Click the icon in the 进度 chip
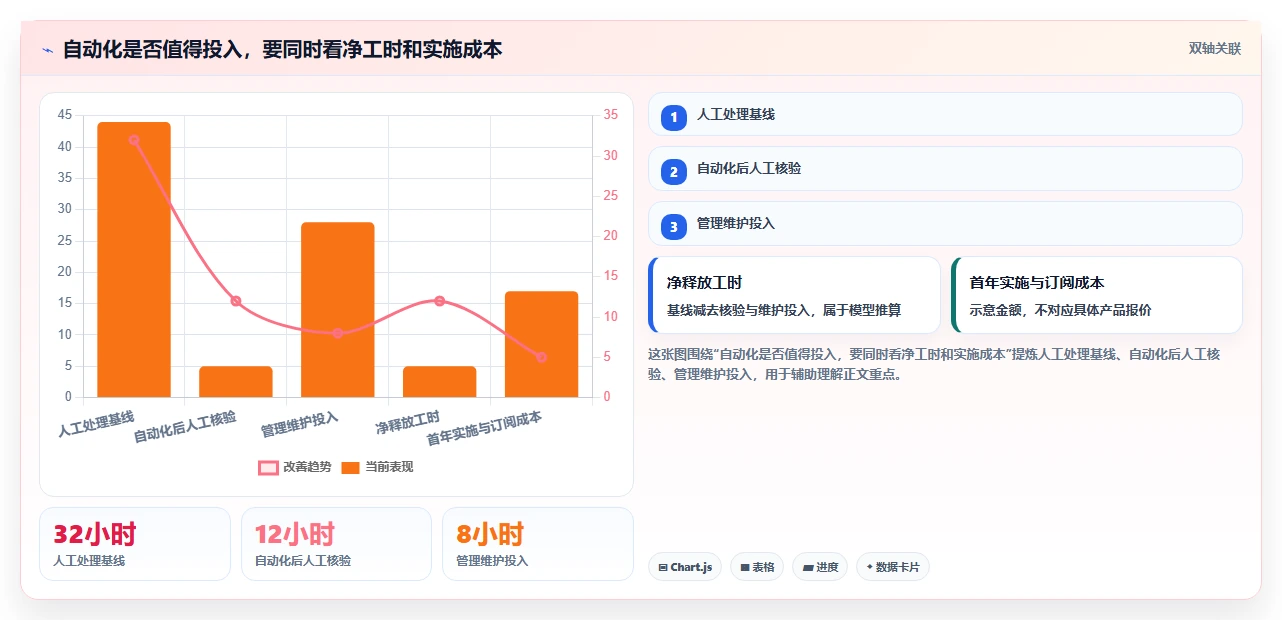1282x620 pixels. coord(808,568)
